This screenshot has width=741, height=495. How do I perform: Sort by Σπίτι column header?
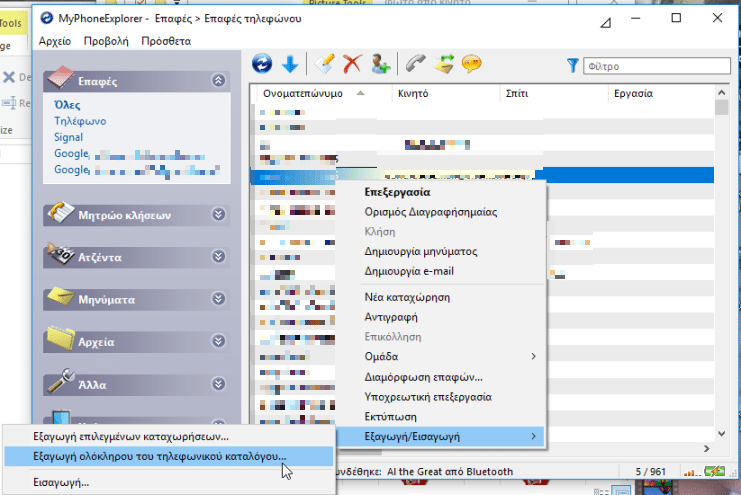pos(554,93)
